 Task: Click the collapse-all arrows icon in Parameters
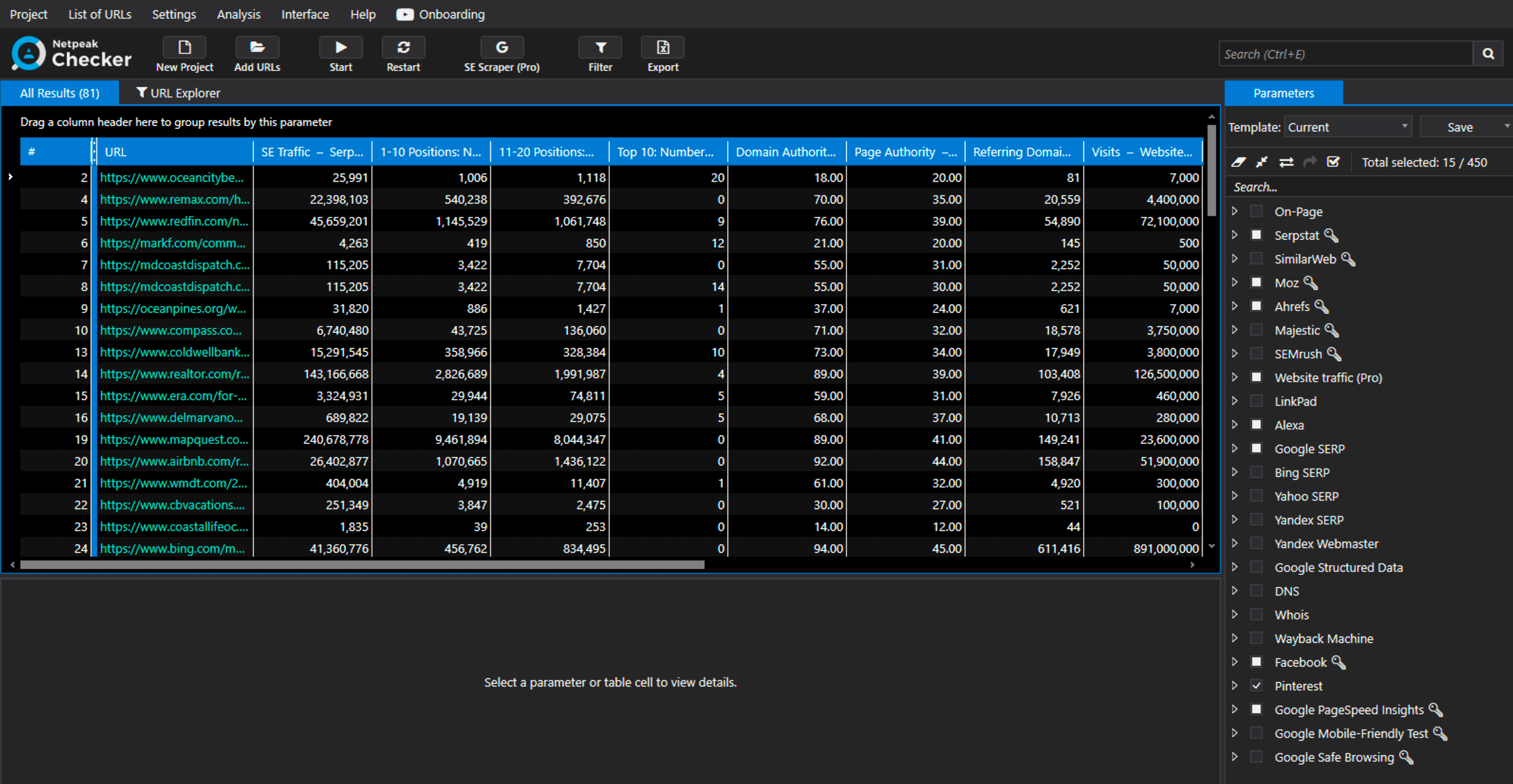pyautogui.click(x=1261, y=162)
